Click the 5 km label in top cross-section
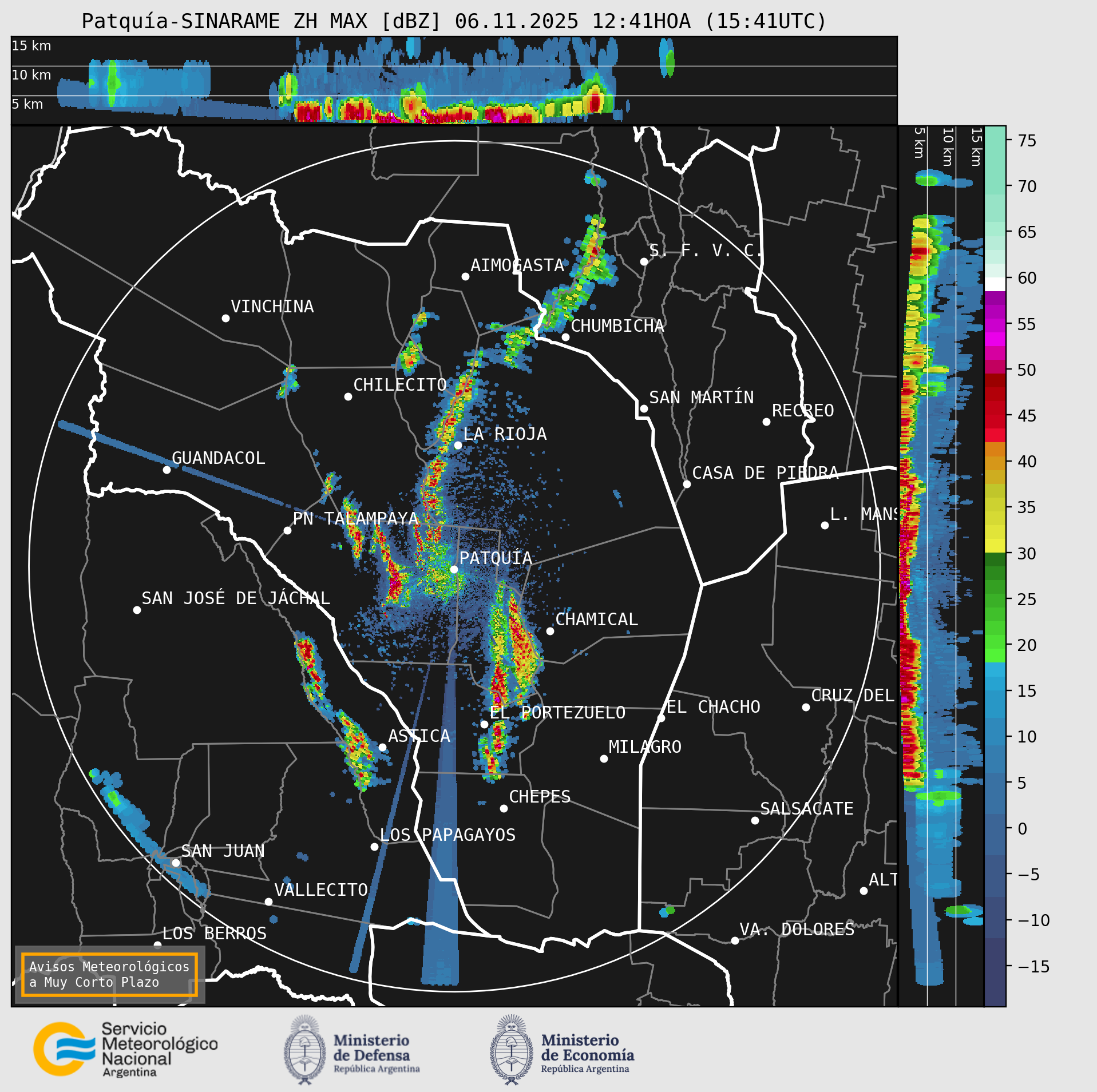This screenshot has width=1097, height=1092. [x=27, y=104]
